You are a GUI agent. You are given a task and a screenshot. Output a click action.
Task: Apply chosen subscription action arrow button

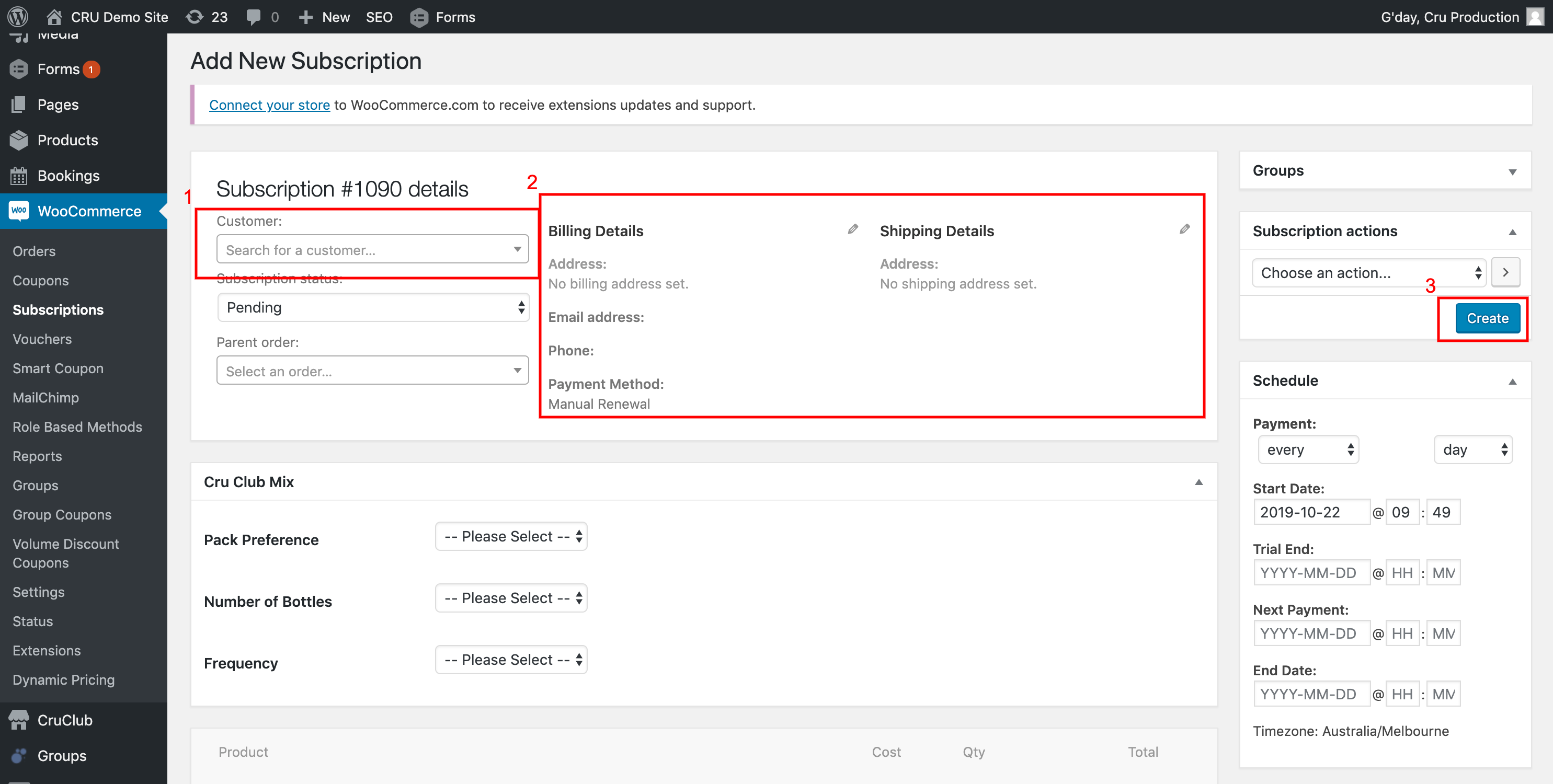[1505, 272]
